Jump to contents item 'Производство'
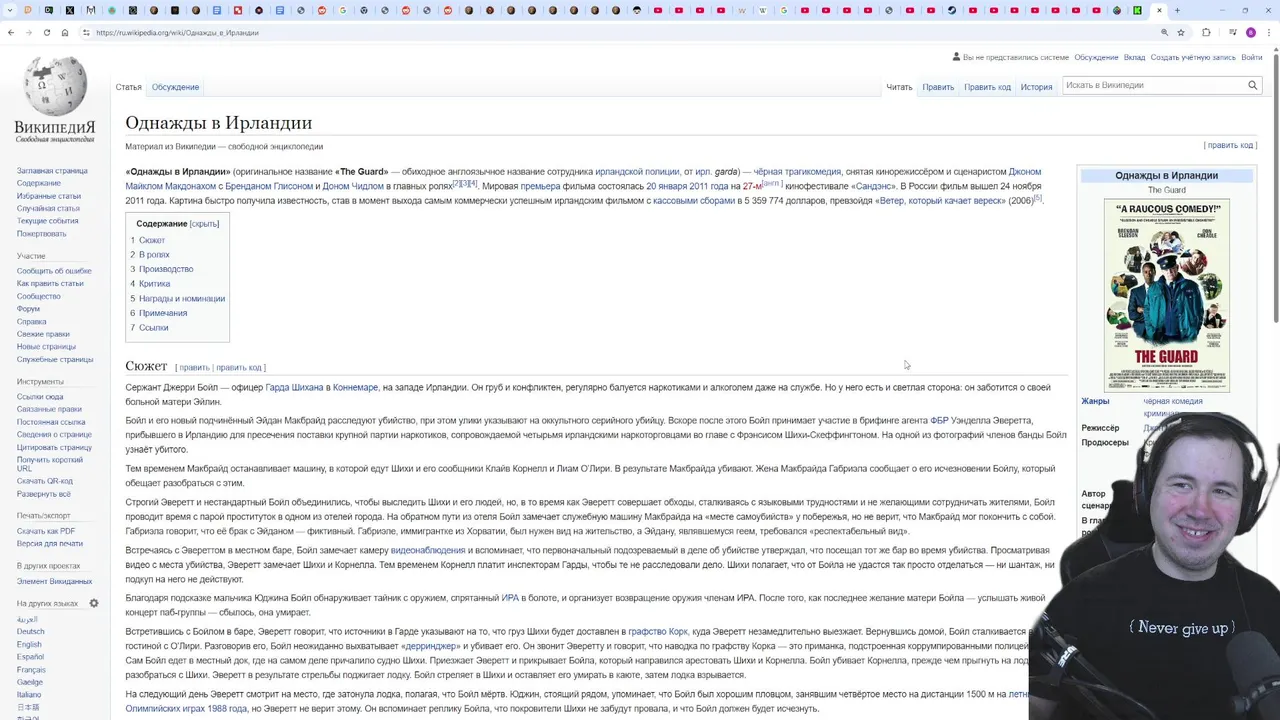Viewport: 1280px width, 720px height. click(166, 269)
